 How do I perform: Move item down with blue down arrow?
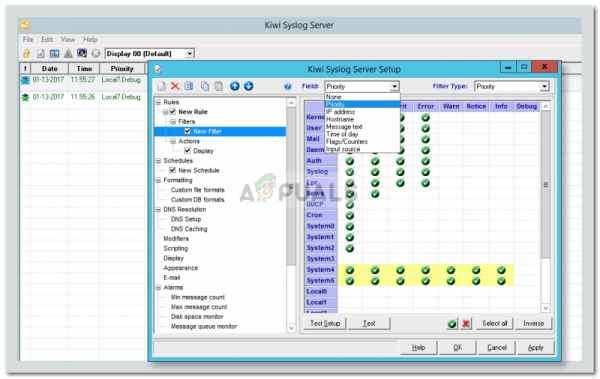249,86
